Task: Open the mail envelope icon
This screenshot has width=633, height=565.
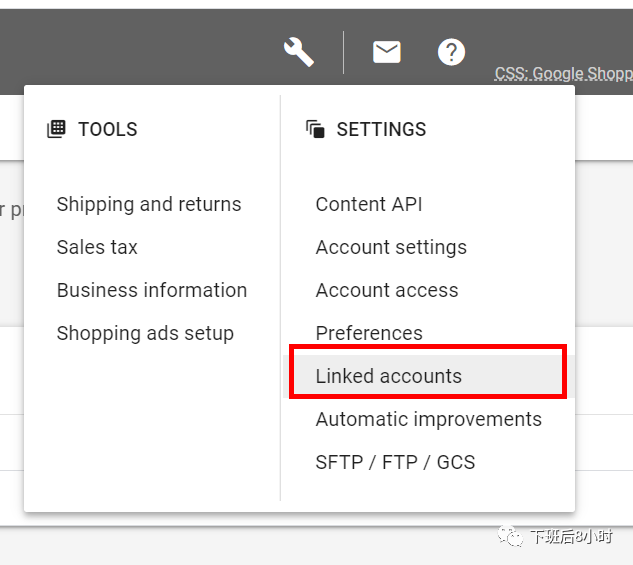Action: click(387, 52)
